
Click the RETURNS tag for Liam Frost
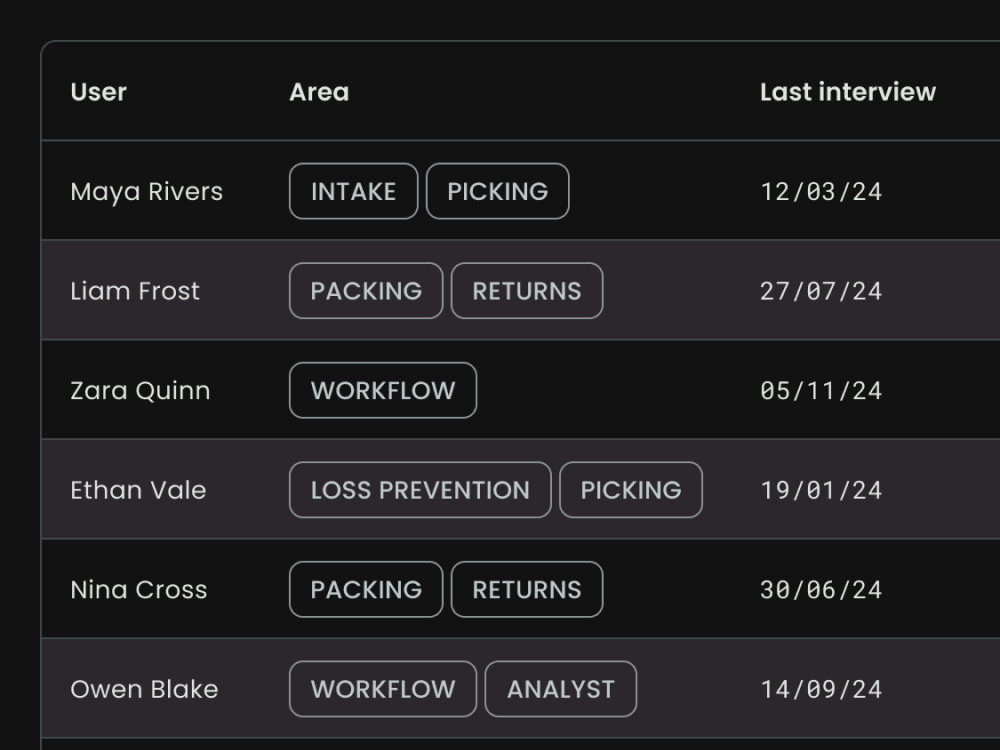coord(526,291)
